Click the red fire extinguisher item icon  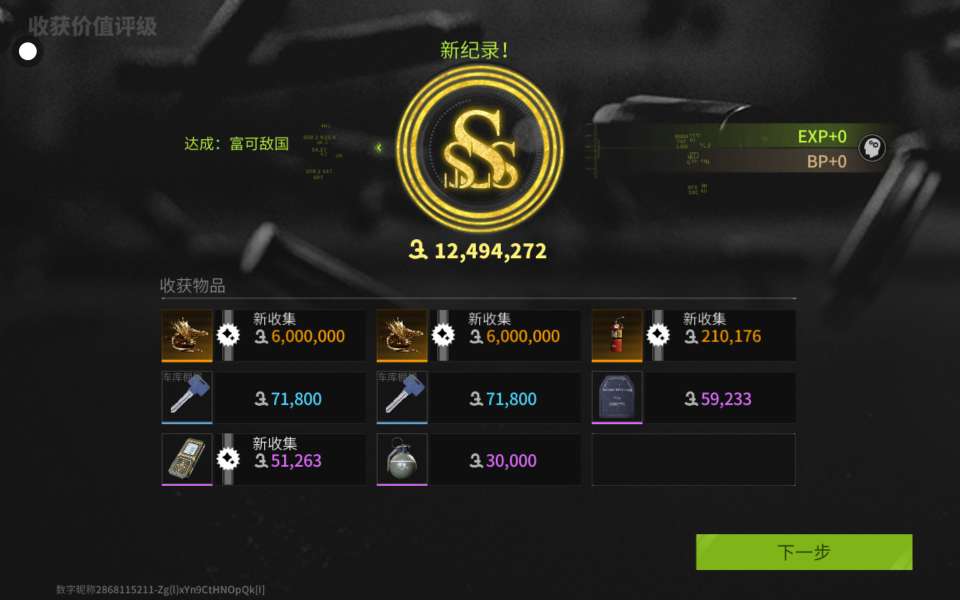[x=617, y=336]
